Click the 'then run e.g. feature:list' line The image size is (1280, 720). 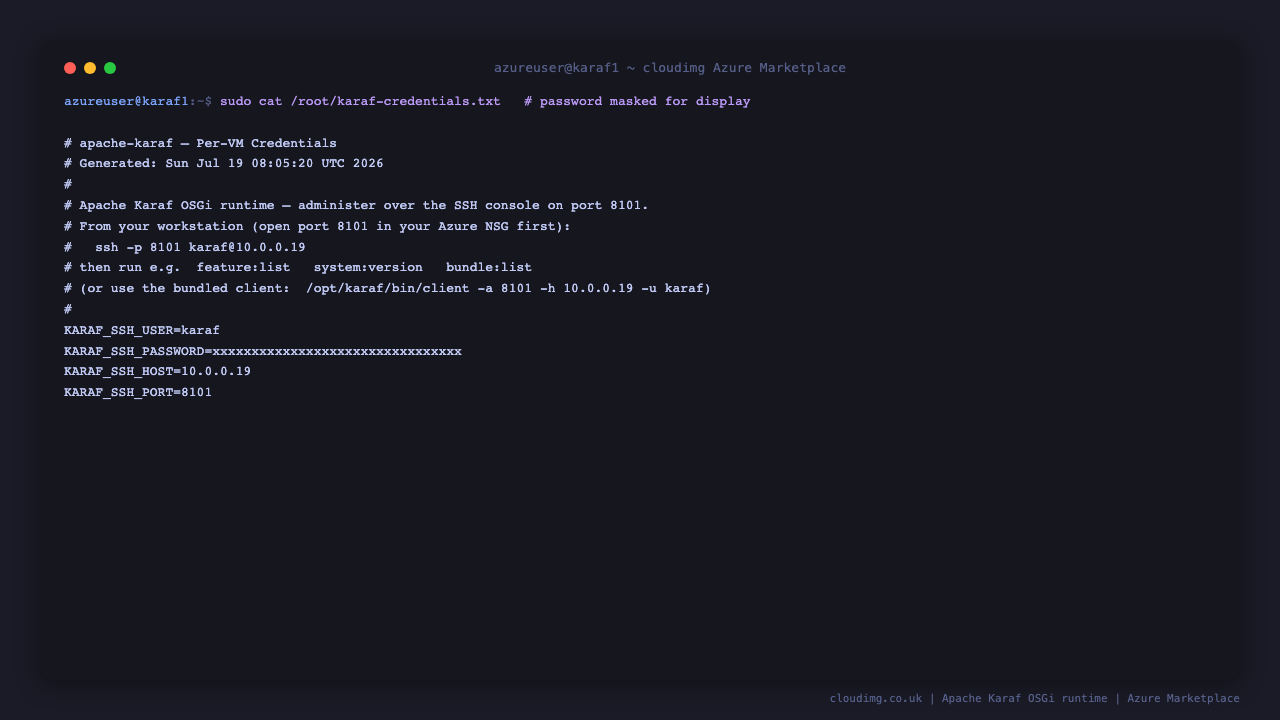click(298, 267)
